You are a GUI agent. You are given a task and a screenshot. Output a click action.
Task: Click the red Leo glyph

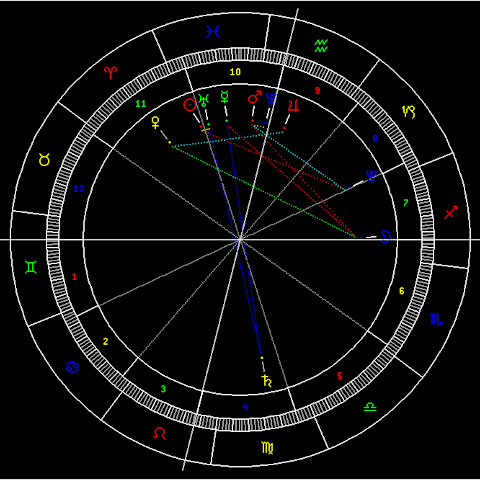coord(160,433)
